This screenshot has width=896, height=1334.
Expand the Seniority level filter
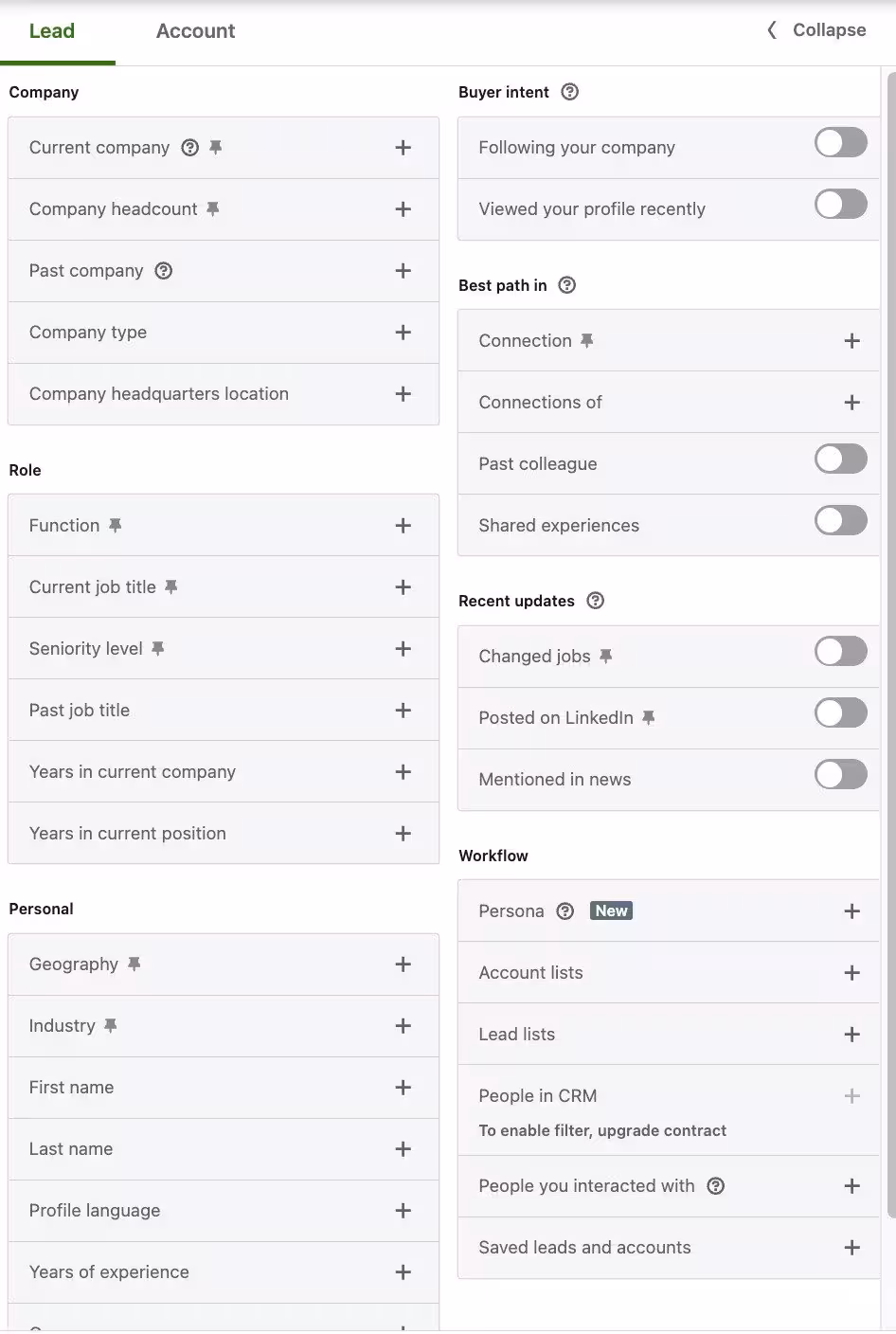point(403,649)
